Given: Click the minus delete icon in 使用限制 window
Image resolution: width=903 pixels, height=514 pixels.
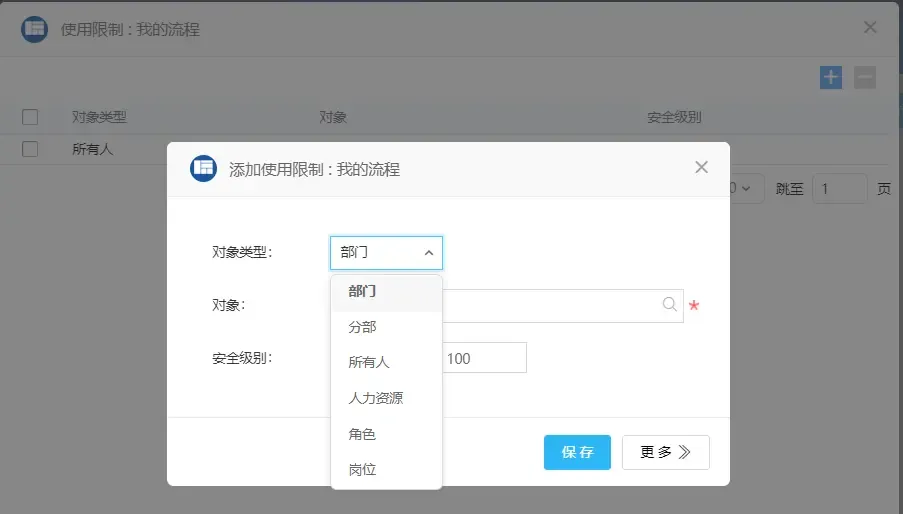Looking at the screenshot, I should (x=865, y=78).
